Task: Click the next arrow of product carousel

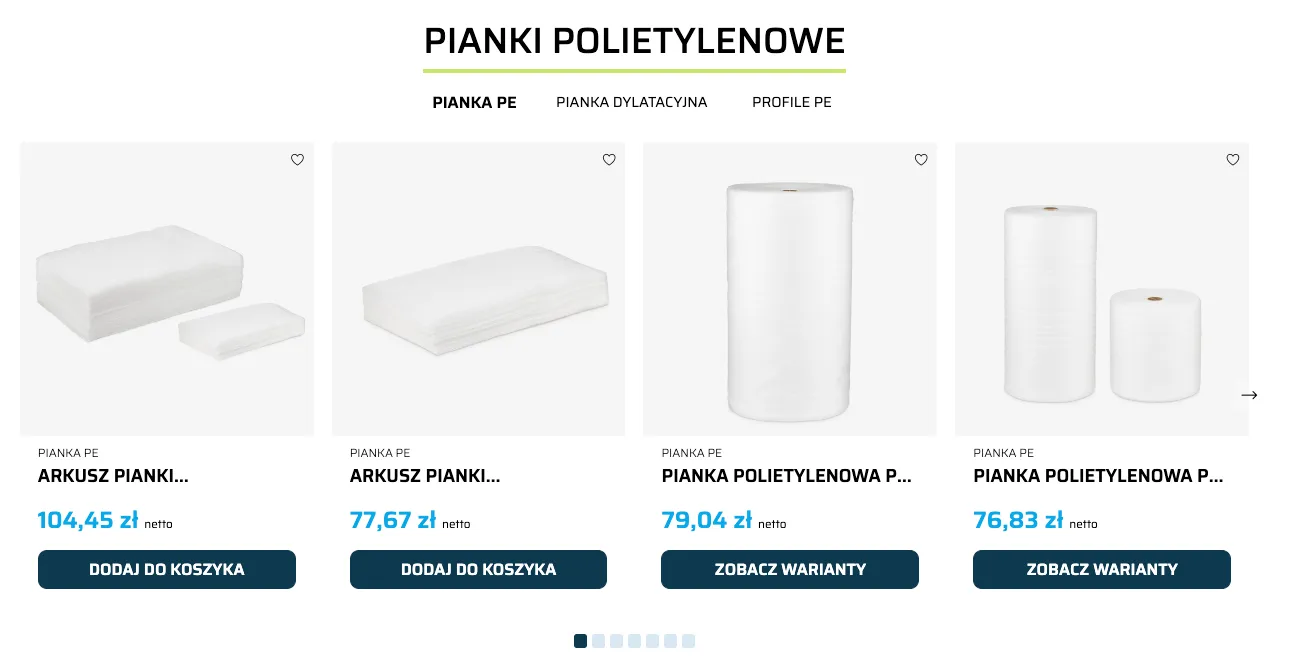Action: pos(1249,395)
